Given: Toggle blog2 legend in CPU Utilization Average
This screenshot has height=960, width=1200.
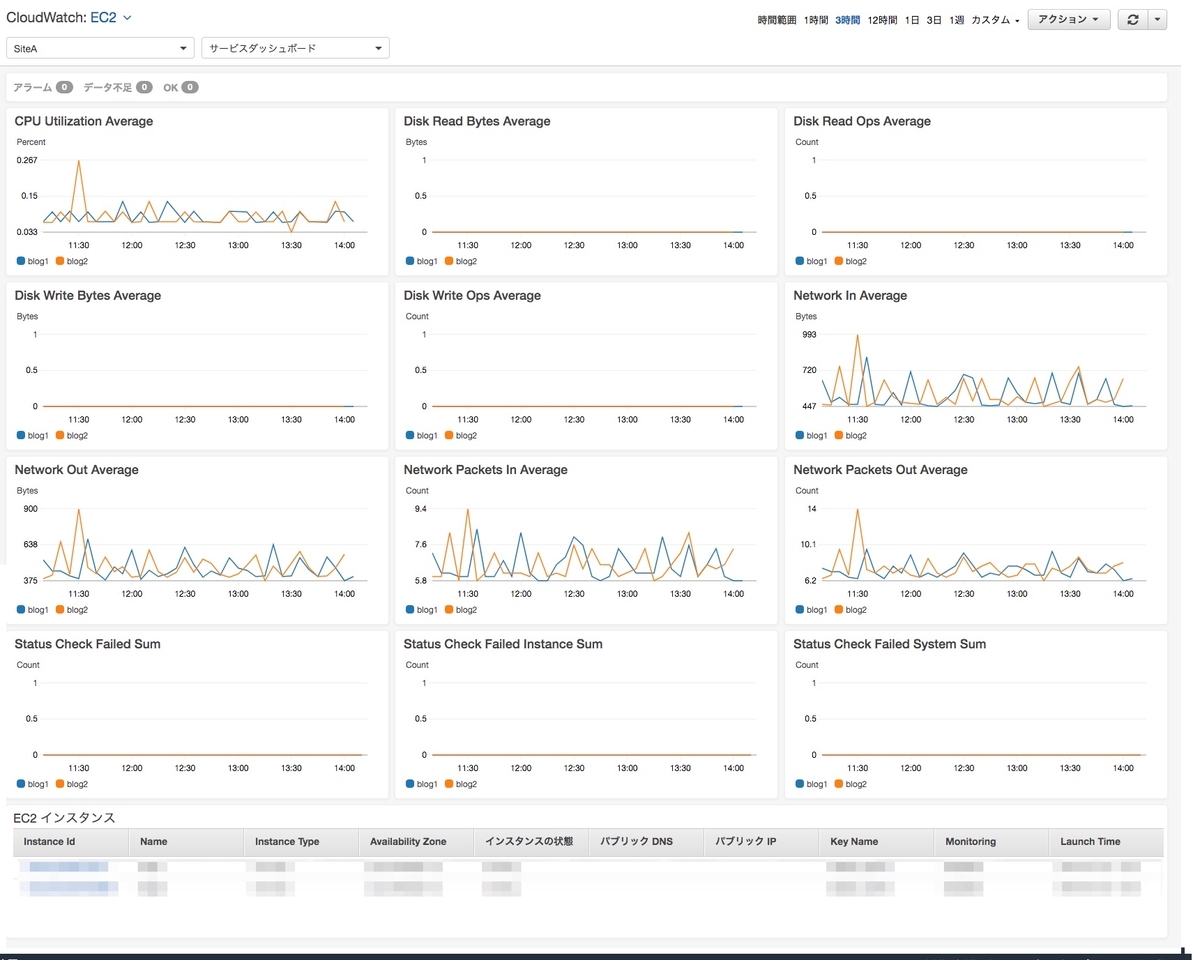Looking at the screenshot, I should [x=72, y=261].
